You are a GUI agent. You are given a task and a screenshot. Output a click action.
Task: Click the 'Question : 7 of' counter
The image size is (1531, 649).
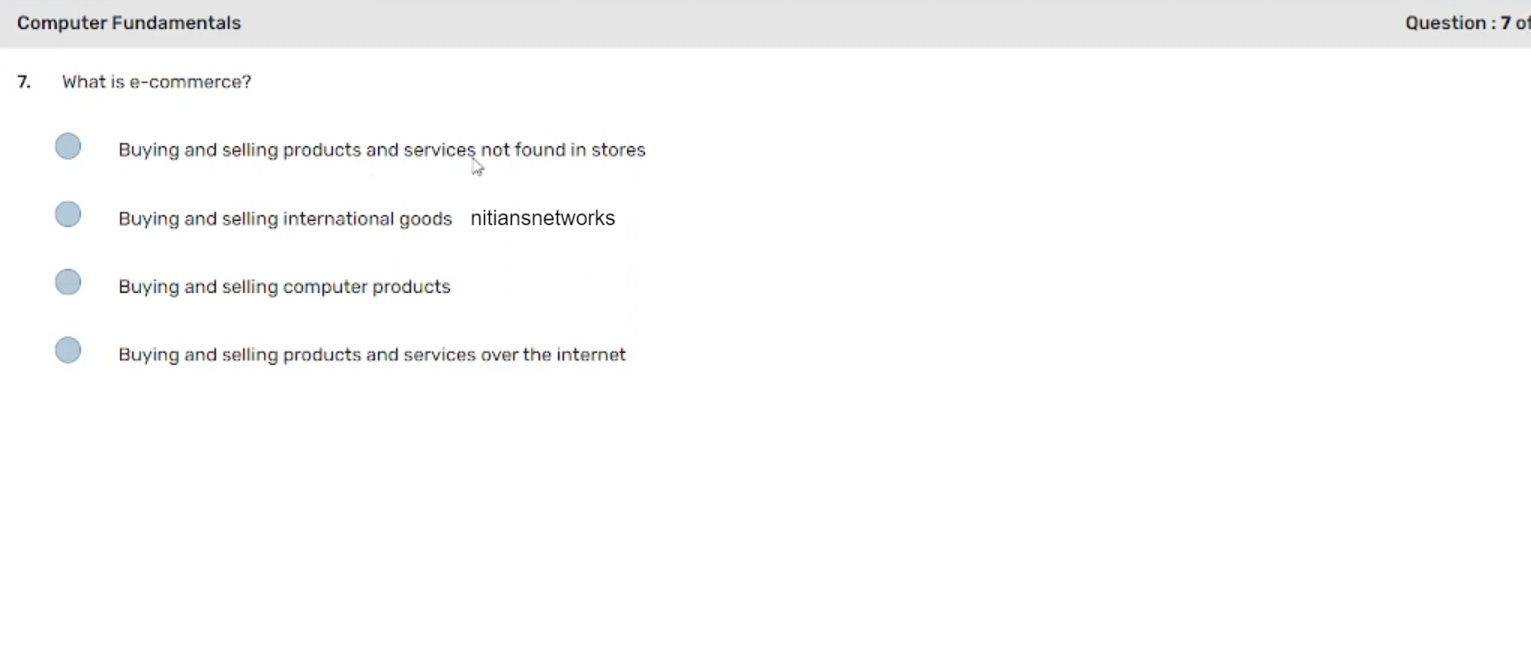click(x=1466, y=23)
